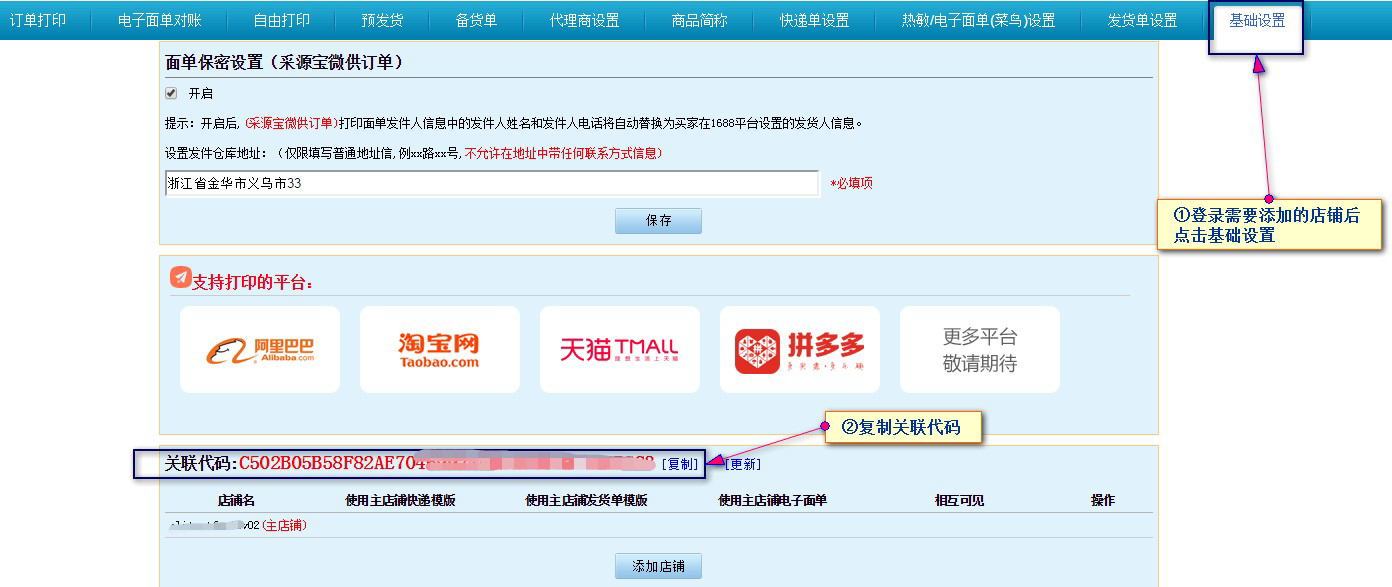Screen dimensions: 1392x587
Task: Open the 代理商设置 tab
Action: (584, 20)
